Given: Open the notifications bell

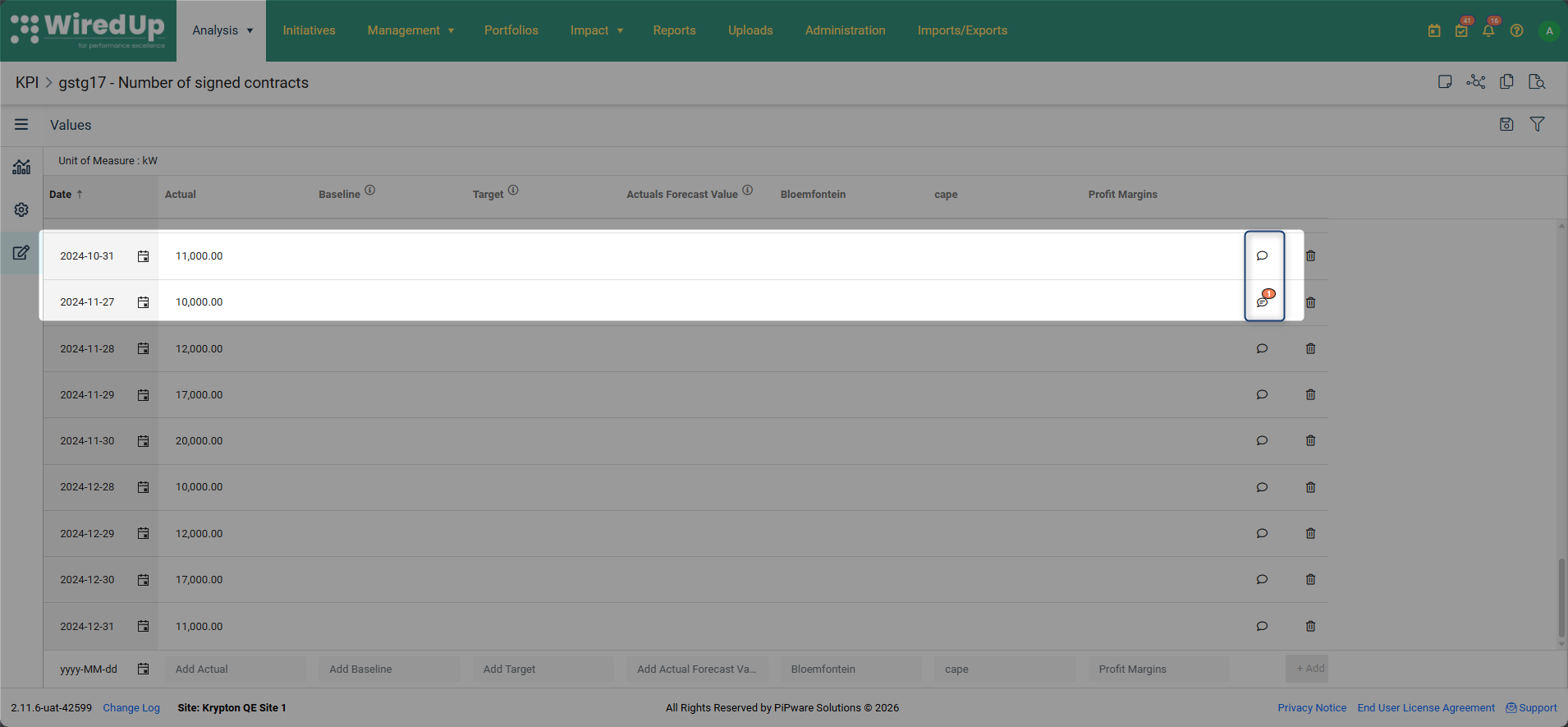Looking at the screenshot, I should 1488,30.
